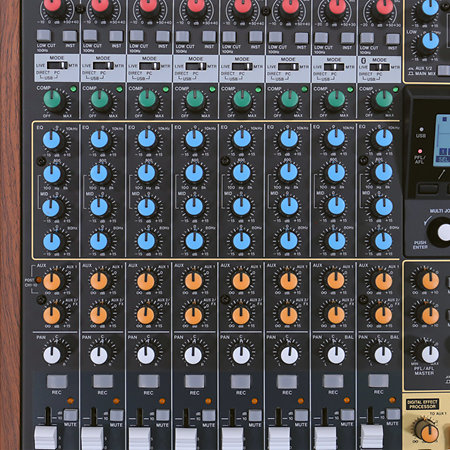Click the green COMP knob on the first channel
Screen dimensions: 450x450
click(52, 99)
